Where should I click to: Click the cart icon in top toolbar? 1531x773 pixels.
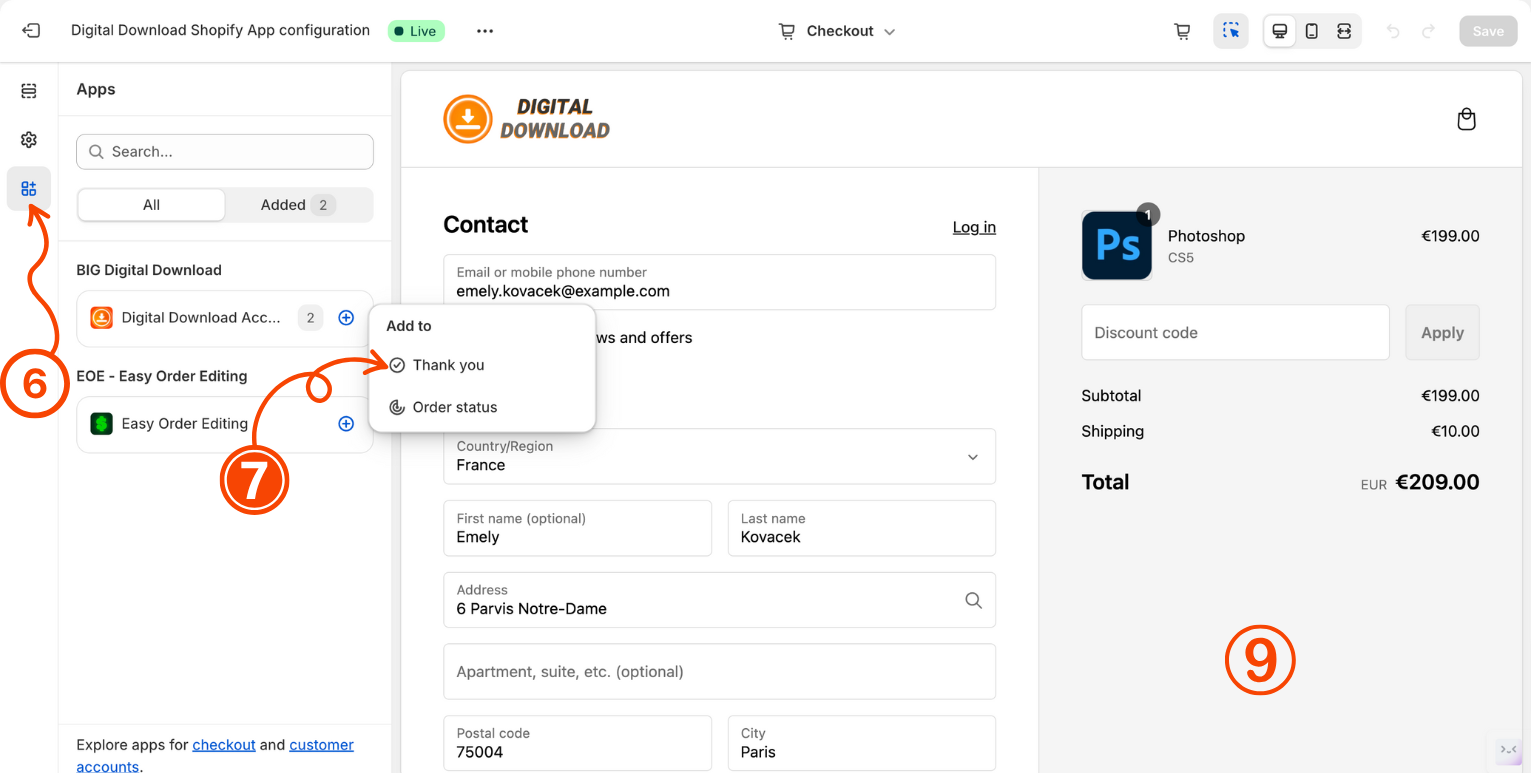pos(1182,31)
